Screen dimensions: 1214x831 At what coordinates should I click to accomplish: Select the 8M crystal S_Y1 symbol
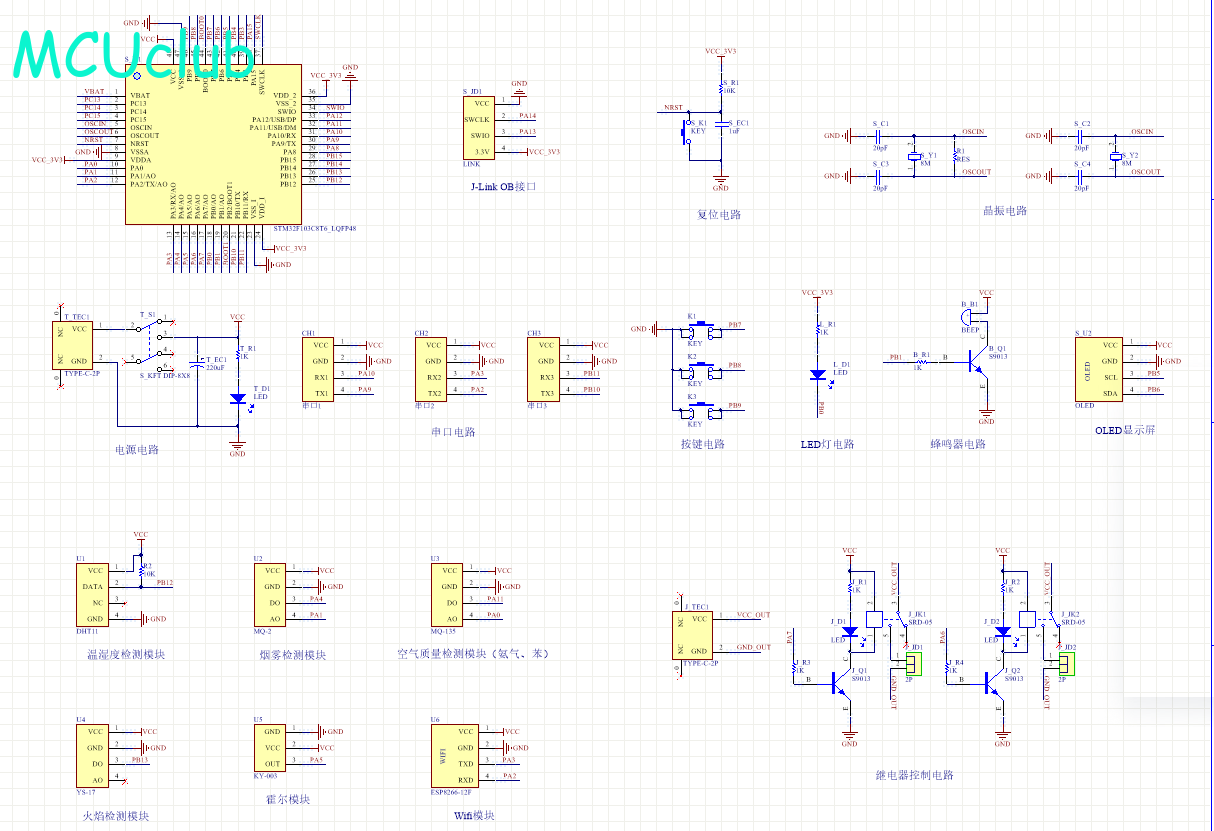pos(914,158)
